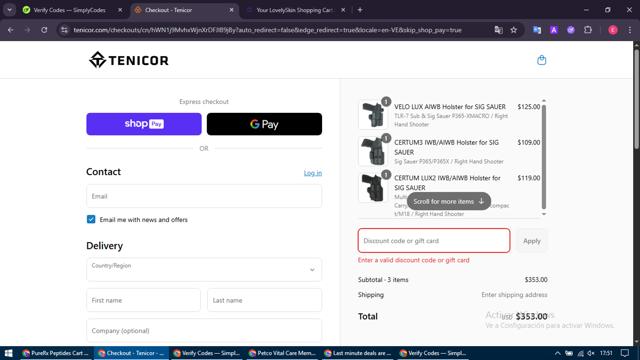Open the Chrome profile avatar
This screenshot has height=360, width=640.
[613, 30]
